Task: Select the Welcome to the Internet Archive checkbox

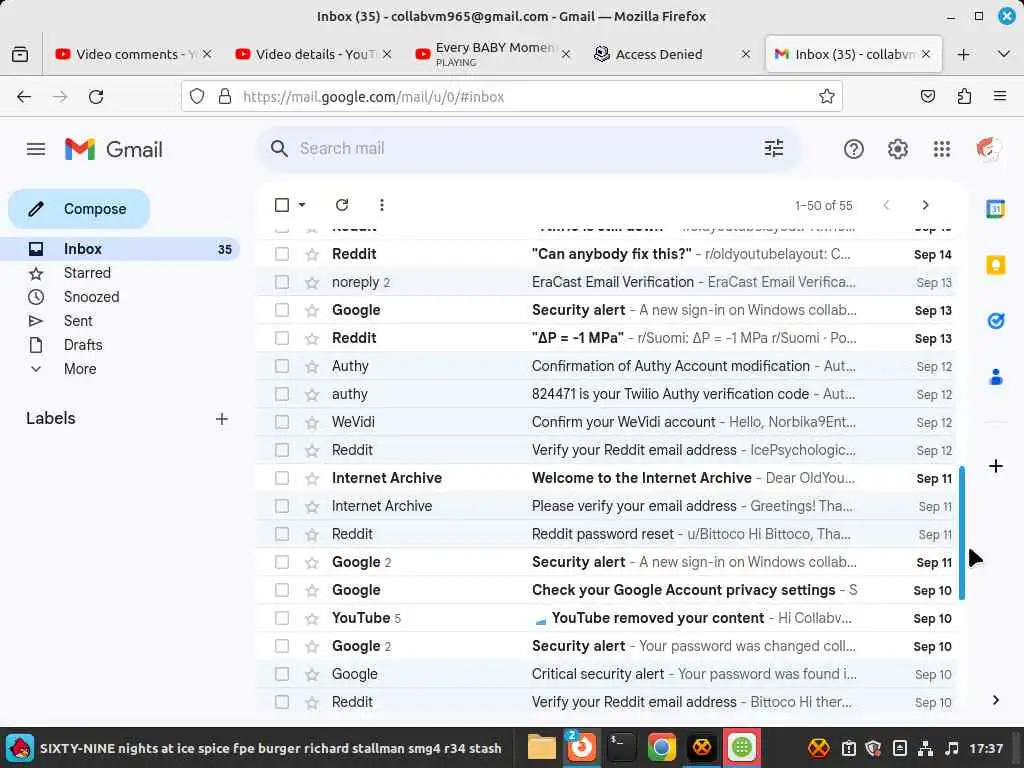Action: pyautogui.click(x=282, y=478)
